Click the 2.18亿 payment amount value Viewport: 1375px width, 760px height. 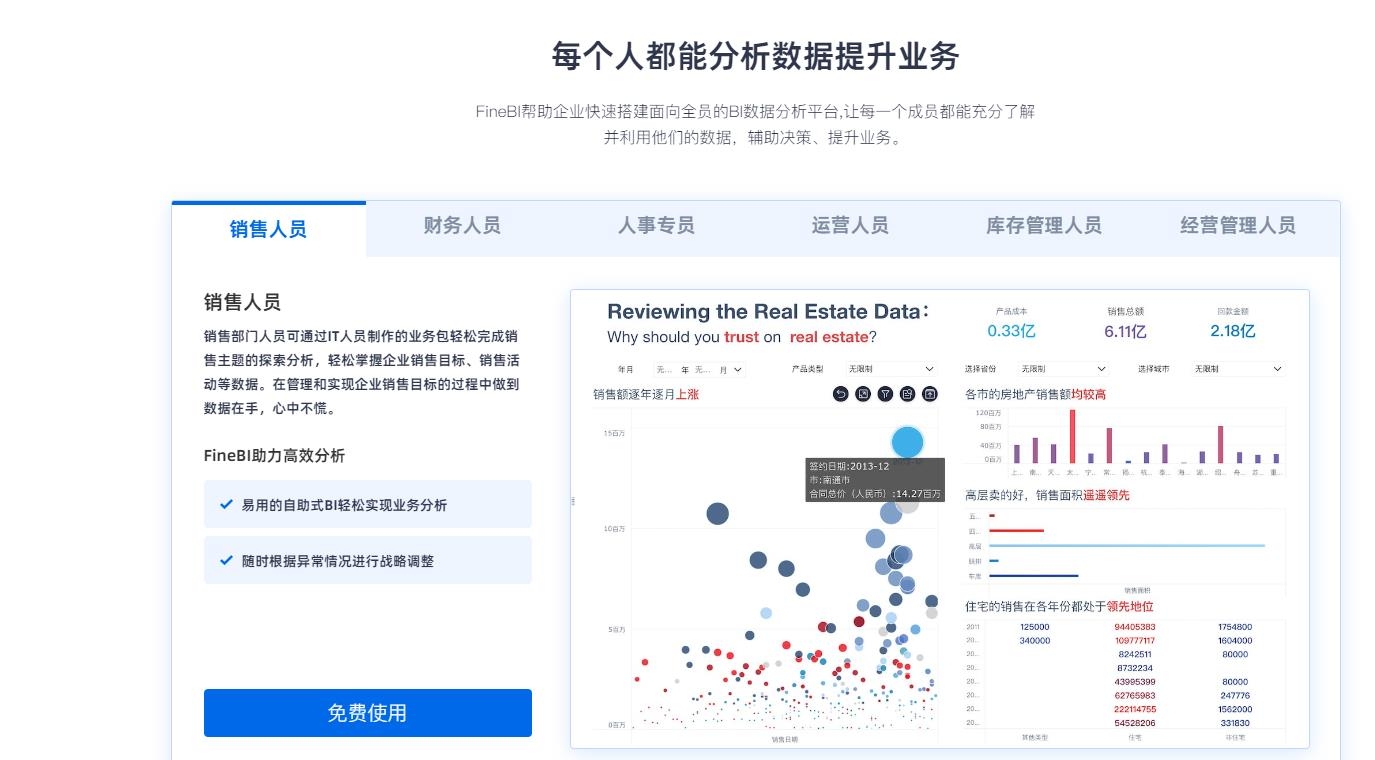pyautogui.click(x=1232, y=331)
